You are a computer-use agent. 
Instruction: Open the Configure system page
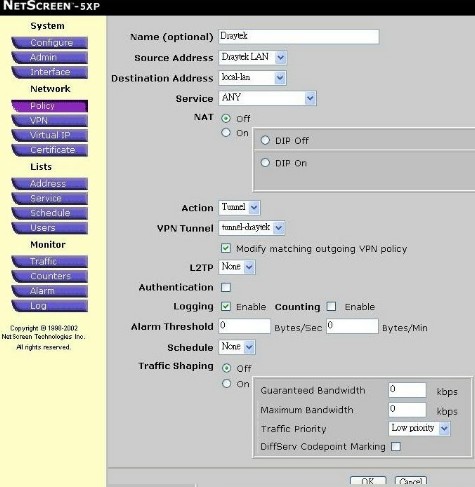(50, 43)
